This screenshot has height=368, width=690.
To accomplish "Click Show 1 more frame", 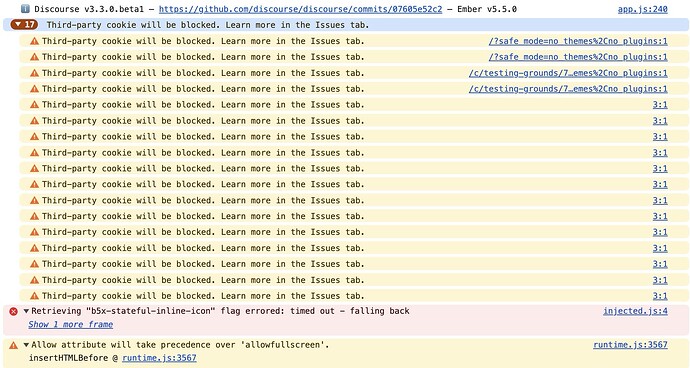I will pos(70,324).
